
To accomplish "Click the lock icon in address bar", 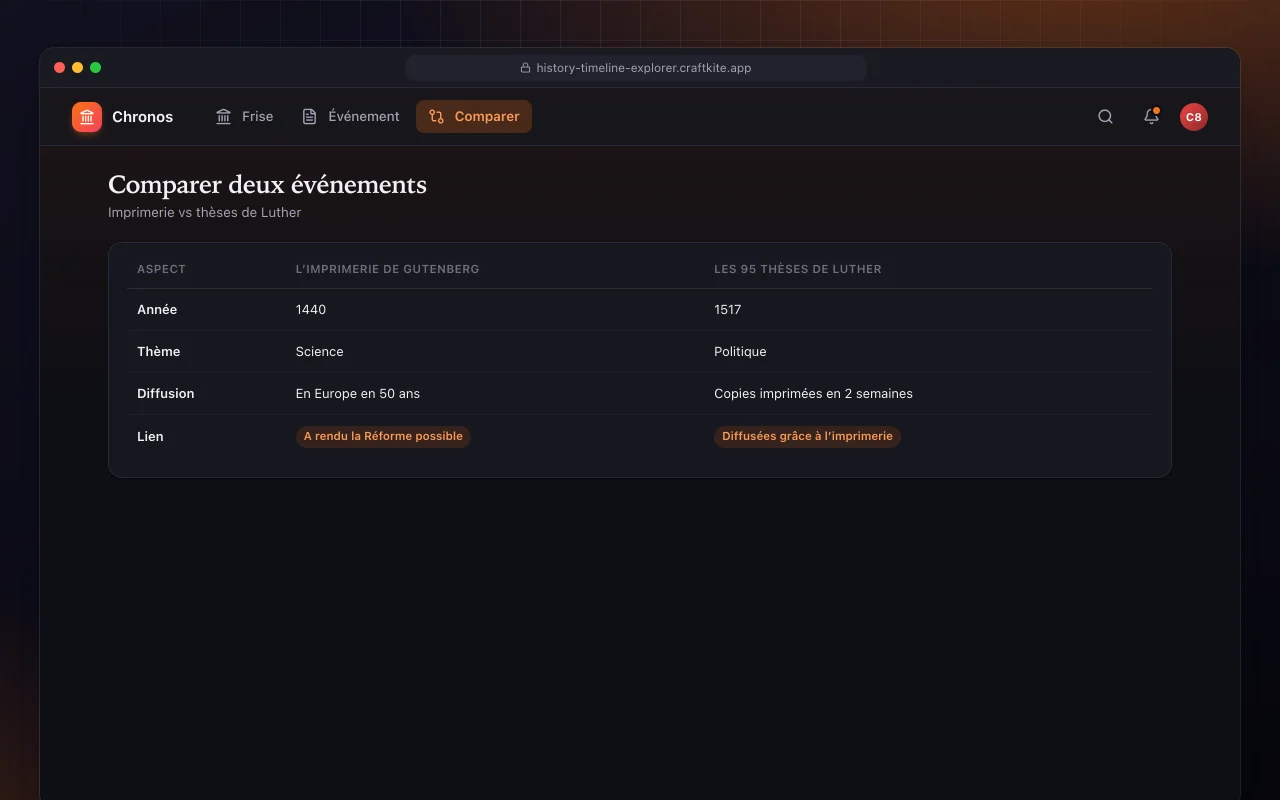I will click(525, 68).
